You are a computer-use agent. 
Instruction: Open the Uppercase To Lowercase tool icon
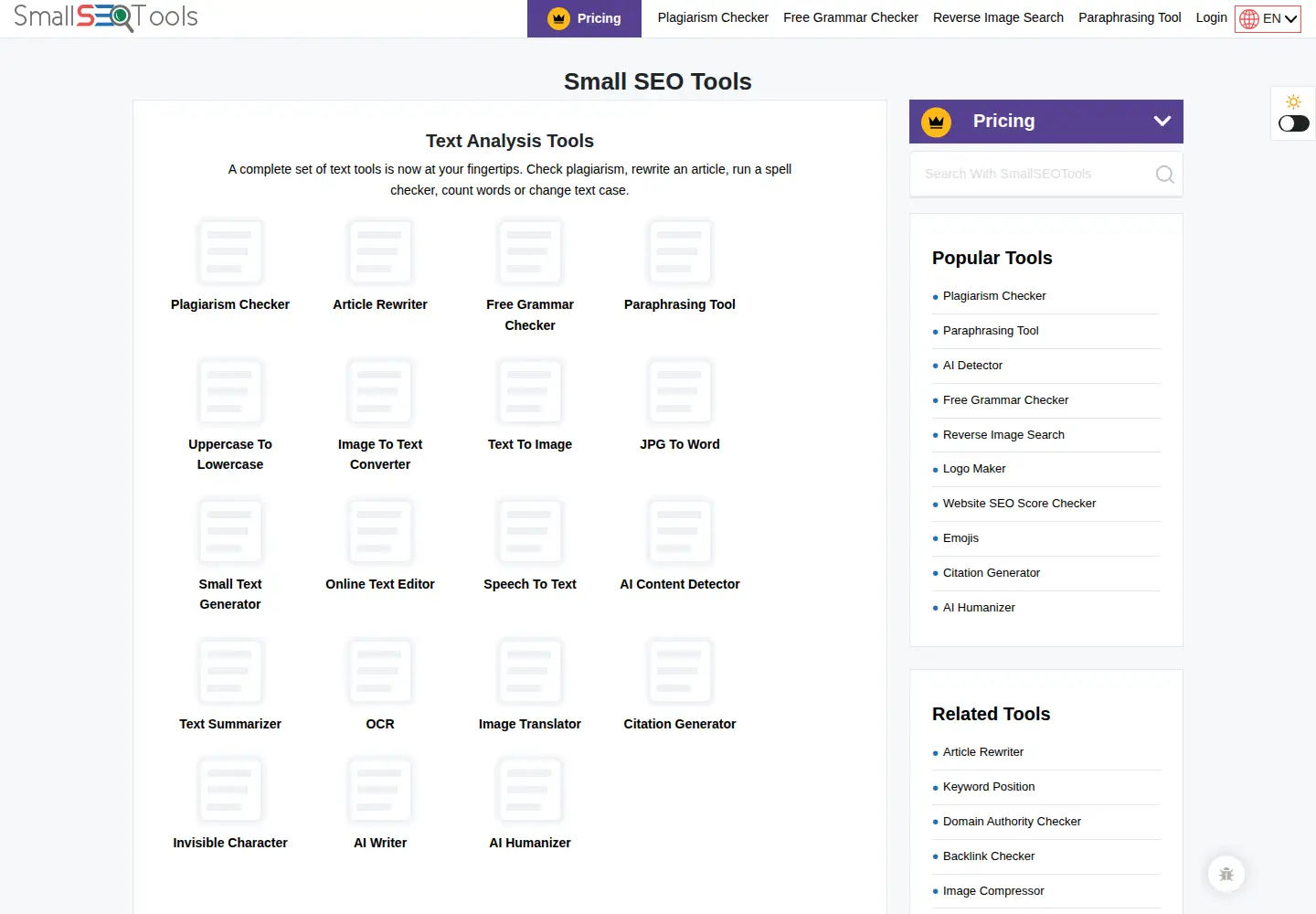coord(230,391)
